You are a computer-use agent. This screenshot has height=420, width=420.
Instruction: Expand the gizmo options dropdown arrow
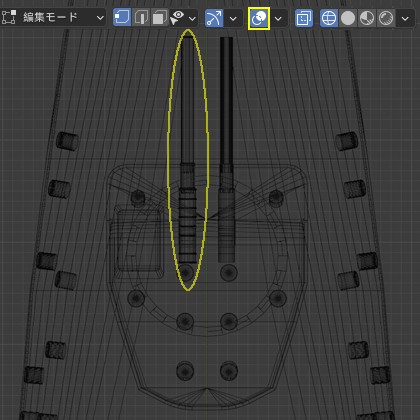click(233, 18)
